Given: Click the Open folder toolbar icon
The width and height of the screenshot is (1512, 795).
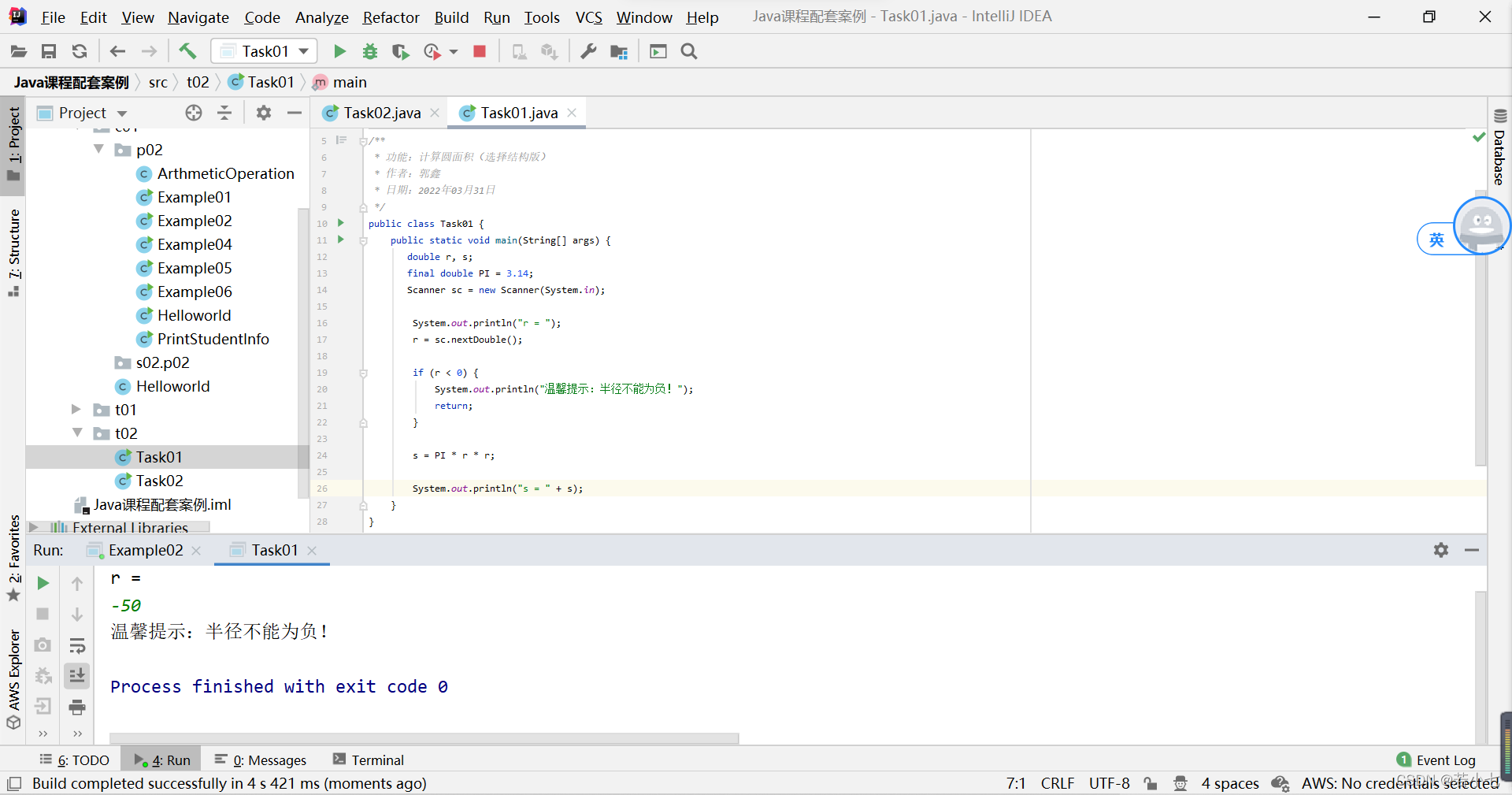Looking at the screenshot, I should coord(19,52).
